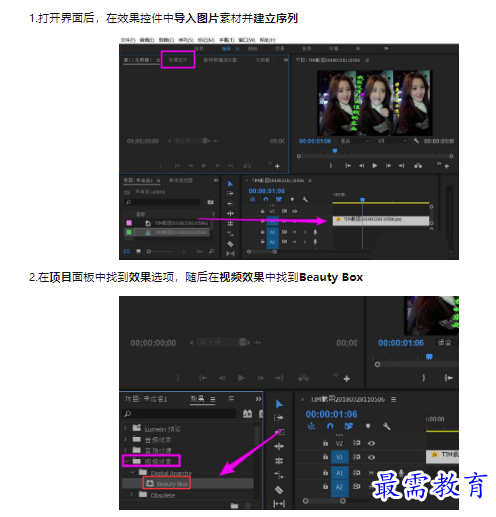
Task: Toggle linked selection in second screenshot's timeline
Action: pos(349,426)
